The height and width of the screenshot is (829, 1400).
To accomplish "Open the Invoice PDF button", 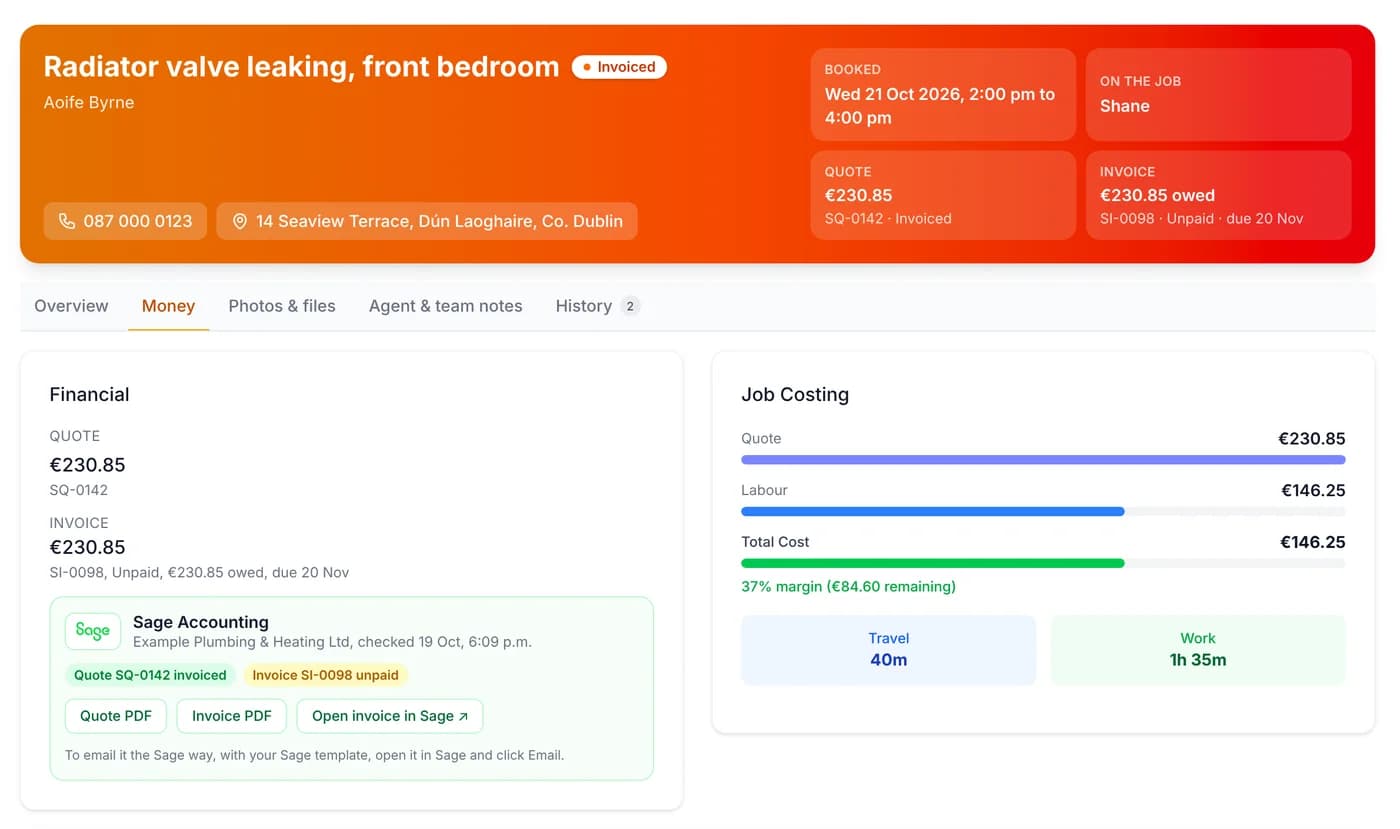I will [x=232, y=716].
